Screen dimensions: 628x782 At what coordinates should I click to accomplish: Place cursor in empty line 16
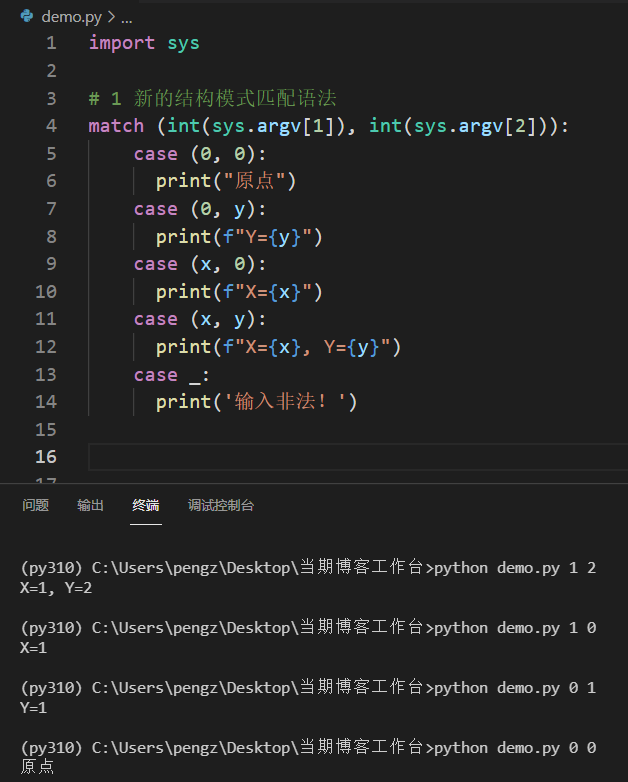[x=358, y=457]
